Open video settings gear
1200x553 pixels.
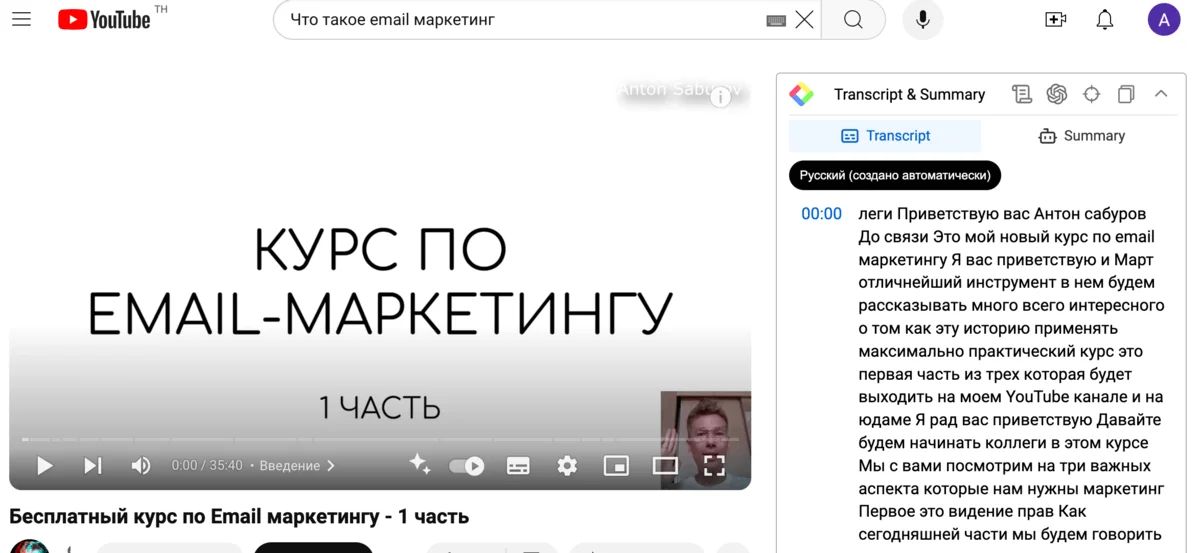(x=567, y=466)
